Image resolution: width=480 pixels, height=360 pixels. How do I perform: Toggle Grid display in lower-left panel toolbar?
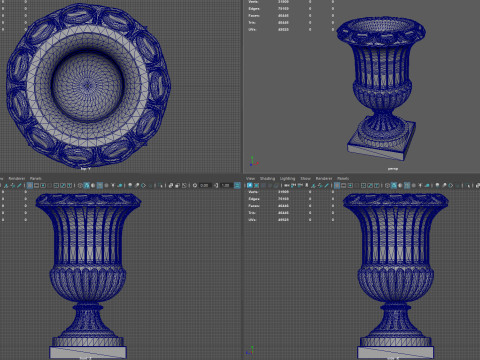(x=30, y=185)
